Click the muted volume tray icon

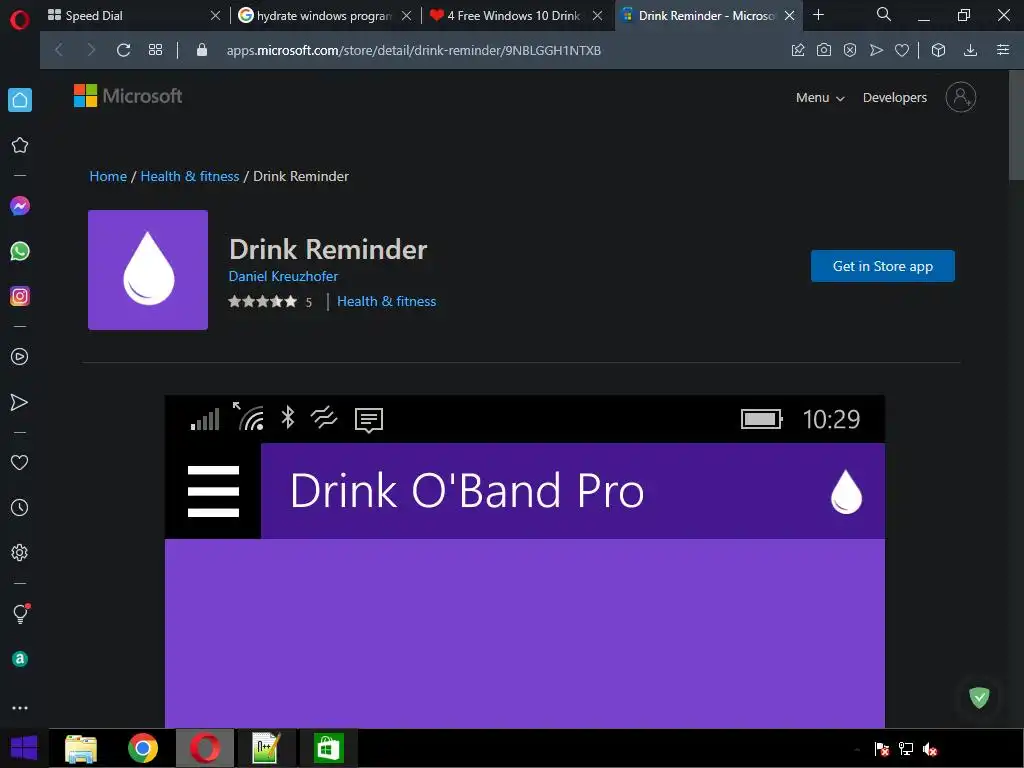coord(930,749)
